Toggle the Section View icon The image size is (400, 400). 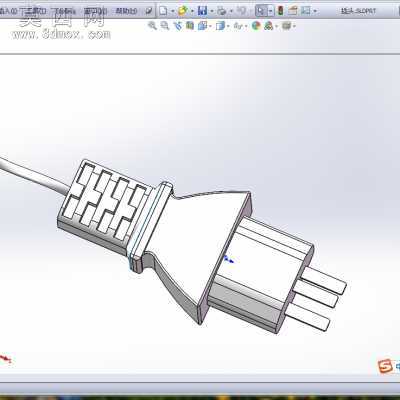coord(190,25)
